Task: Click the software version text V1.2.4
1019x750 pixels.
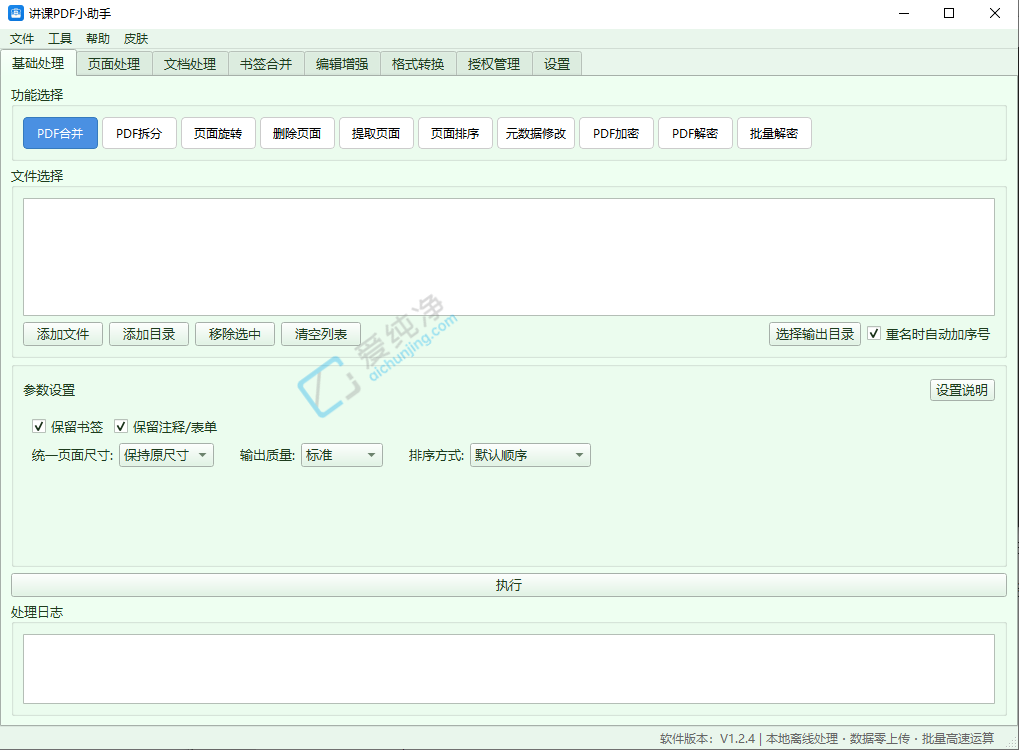Action: click(738, 738)
